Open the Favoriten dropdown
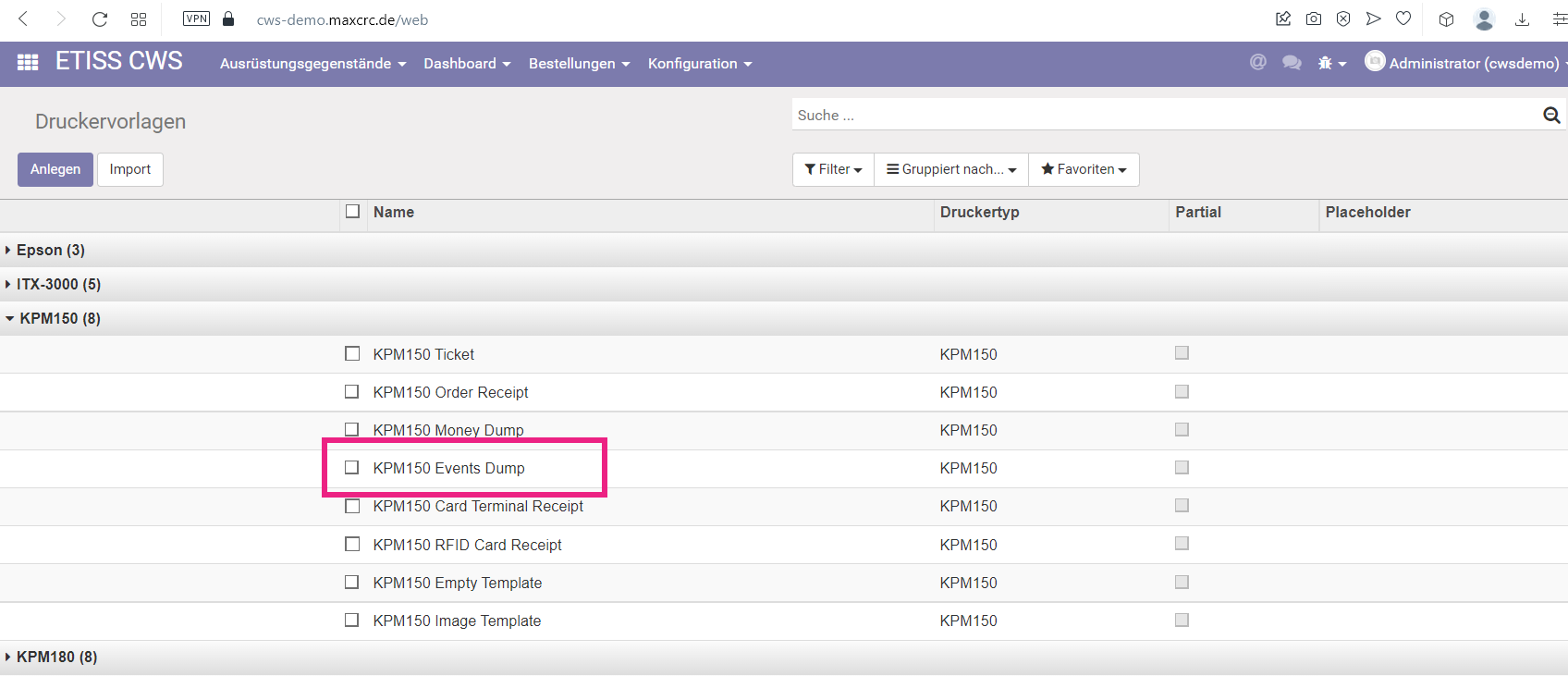Viewport: 1568px width, 676px height. (1084, 169)
